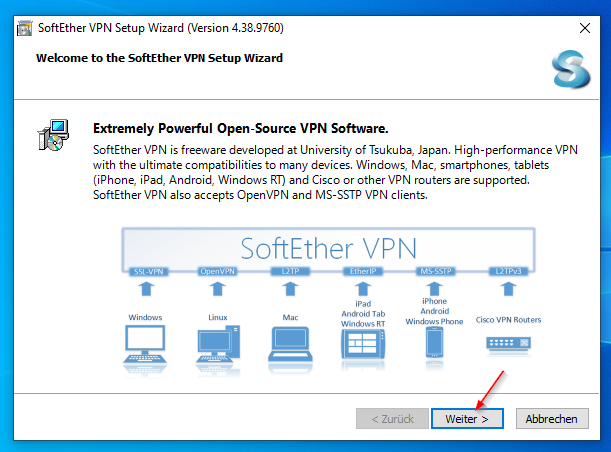Click the large SoftEther VPN banner text
This screenshot has width=611, height=452.
[x=328, y=248]
